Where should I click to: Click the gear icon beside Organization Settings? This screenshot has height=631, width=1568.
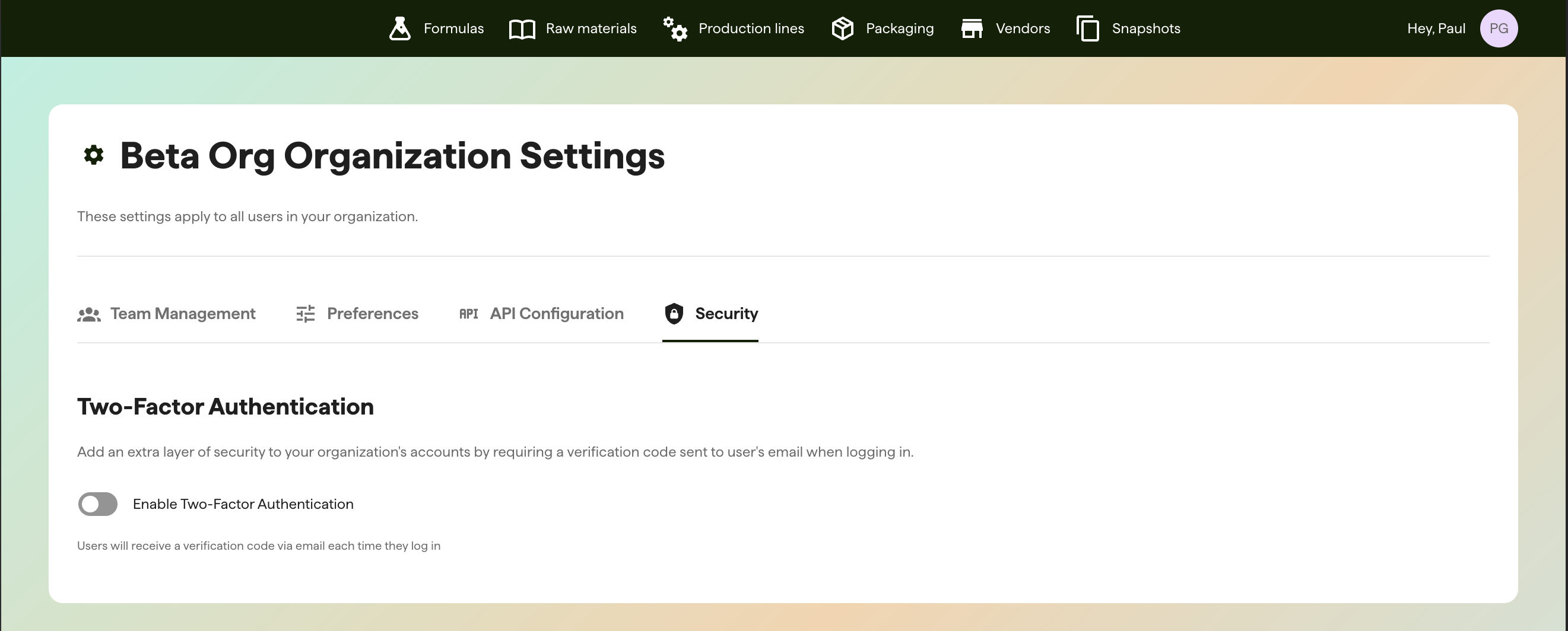pyautogui.click(x=93, y=156)
